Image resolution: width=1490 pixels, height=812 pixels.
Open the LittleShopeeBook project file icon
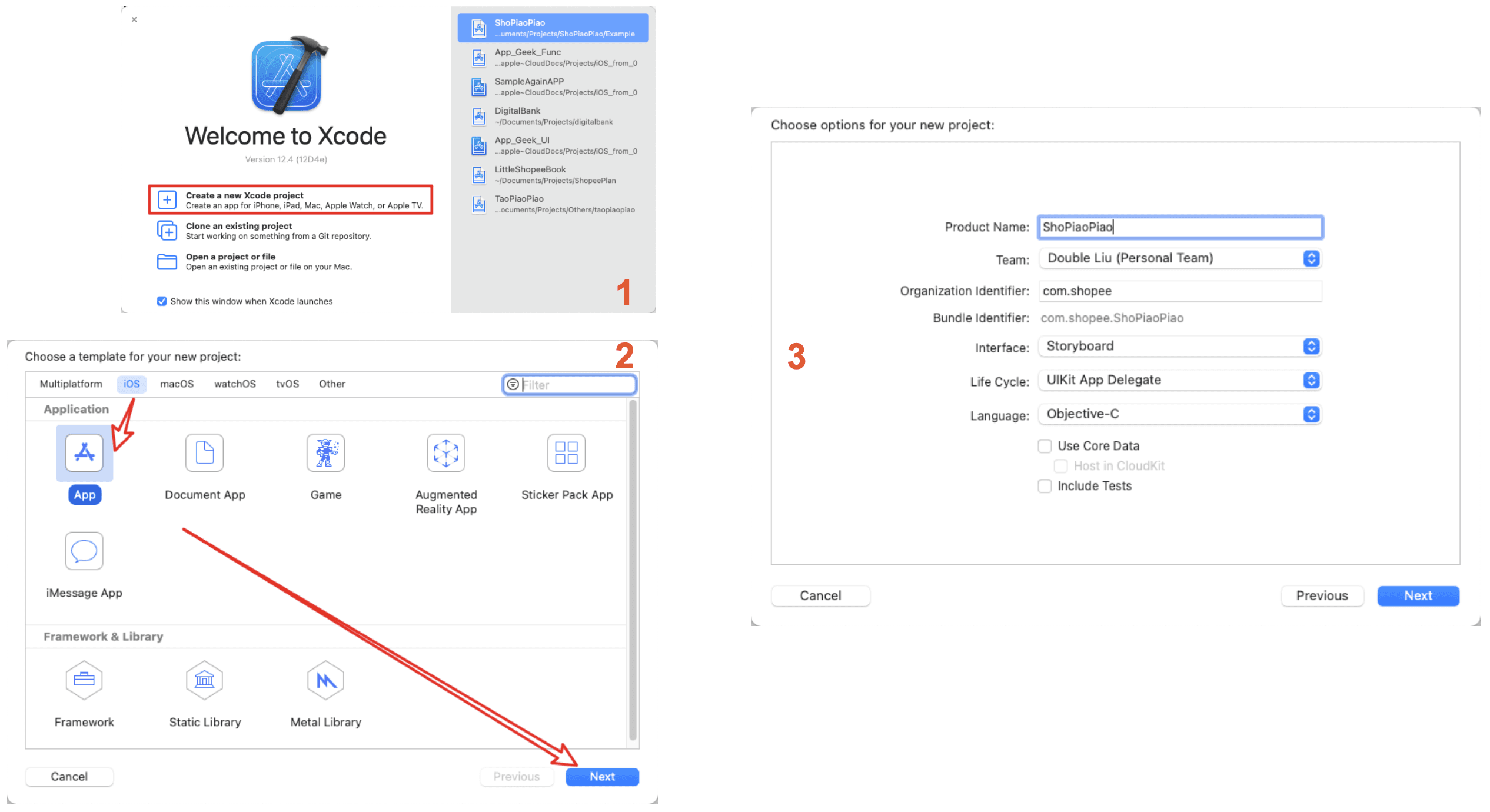pyautogui.click(x=479, y=175)
